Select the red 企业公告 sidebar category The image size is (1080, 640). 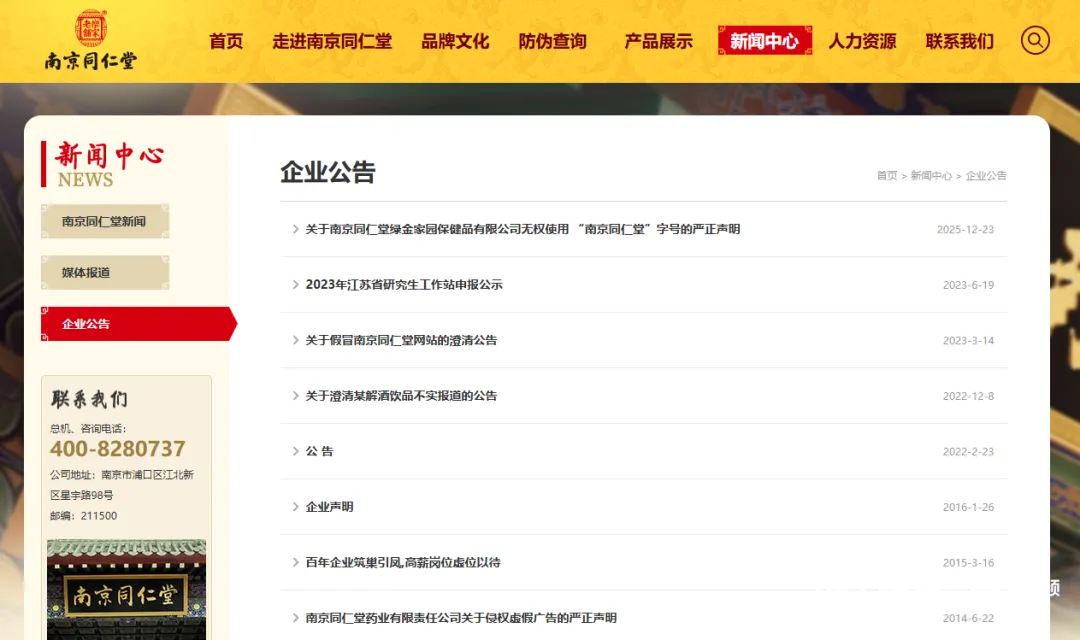point(139,324)
